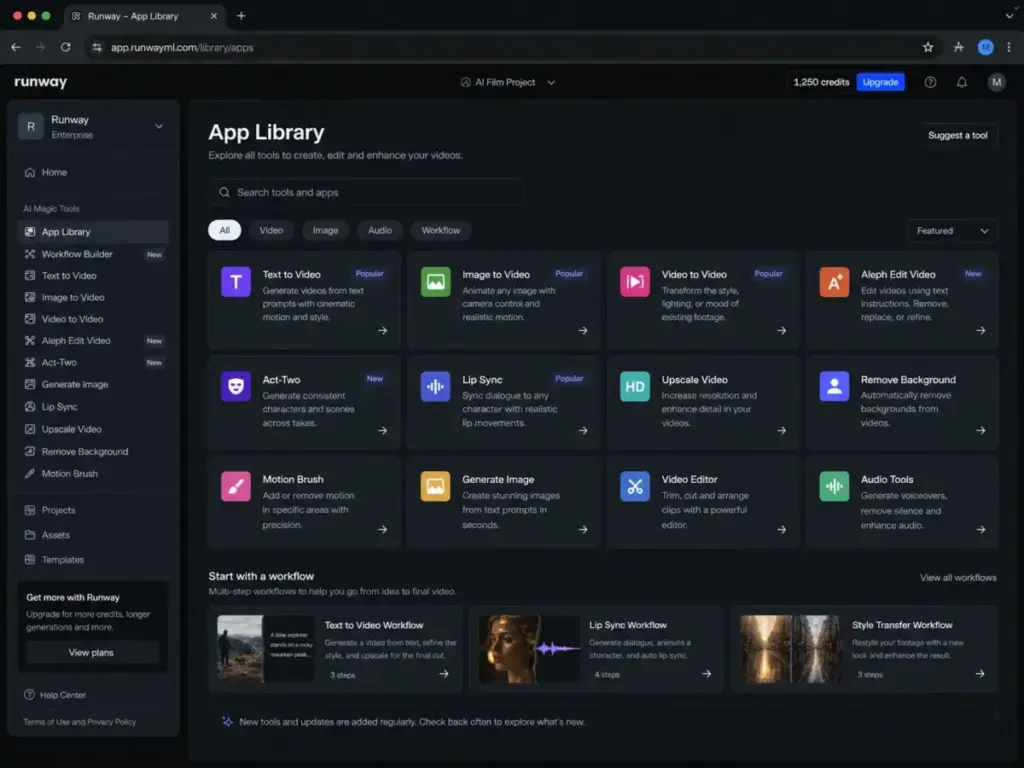The image size is (1024, 768).
Task: Reload the page in browser
Action: (65, 47)
